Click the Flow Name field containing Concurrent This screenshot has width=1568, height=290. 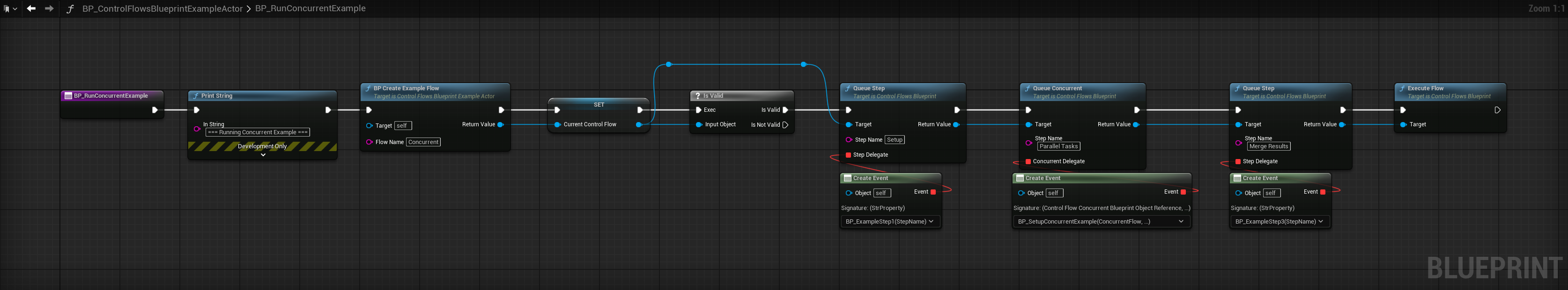[423, 142]
